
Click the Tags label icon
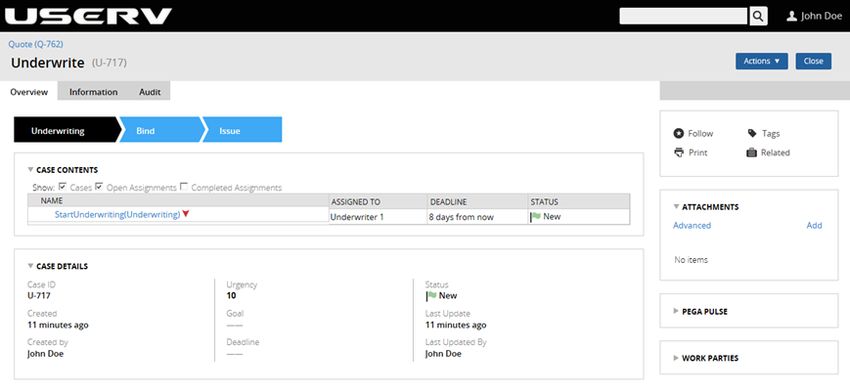click(x=752, y=133)
